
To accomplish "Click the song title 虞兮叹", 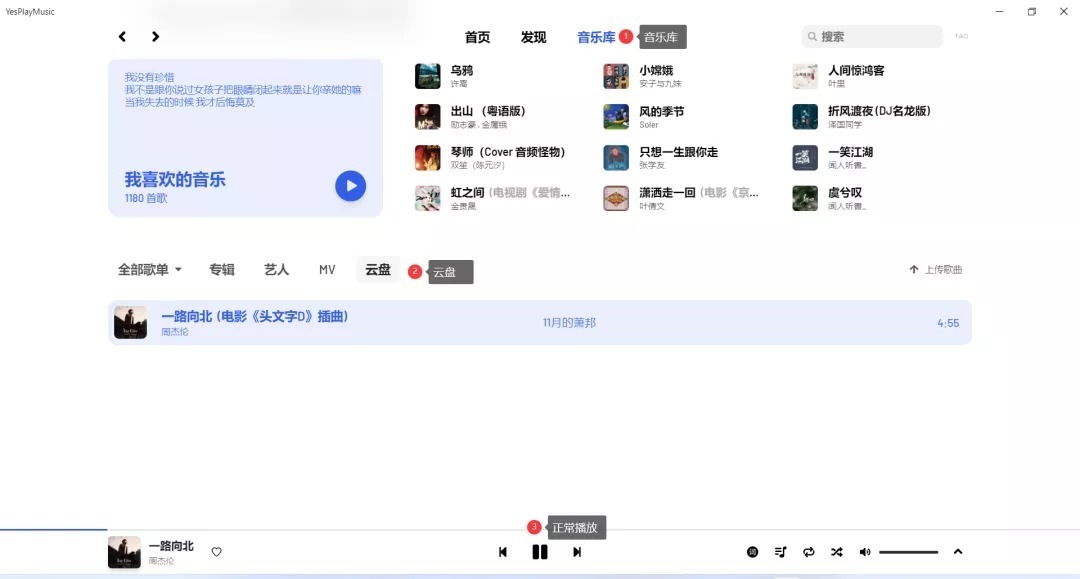I will [845, 193].
